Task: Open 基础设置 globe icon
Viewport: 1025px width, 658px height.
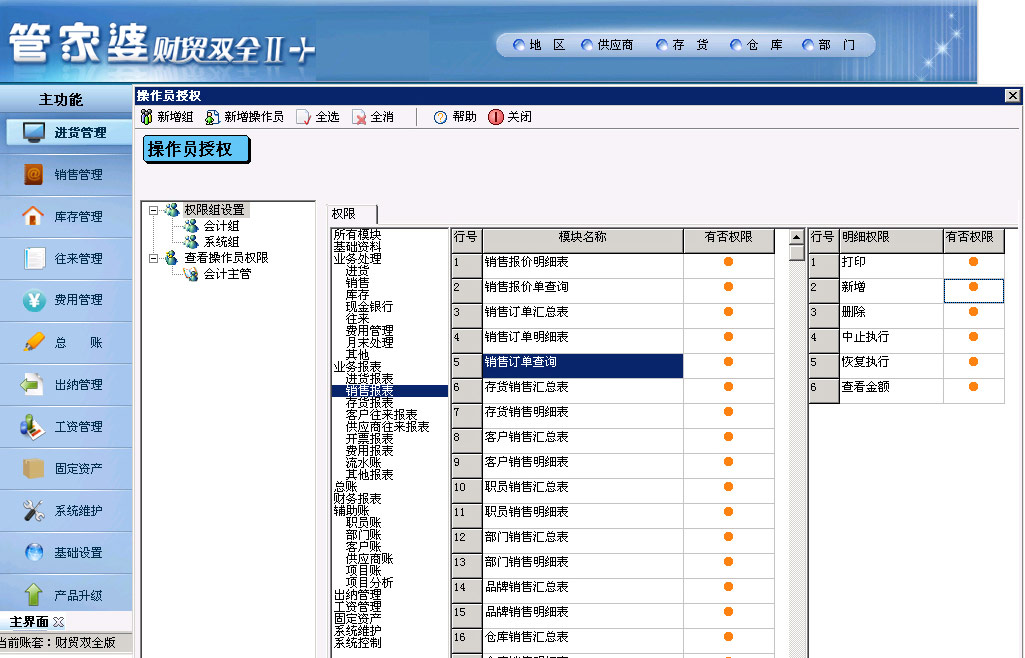Action: [33, 552]
